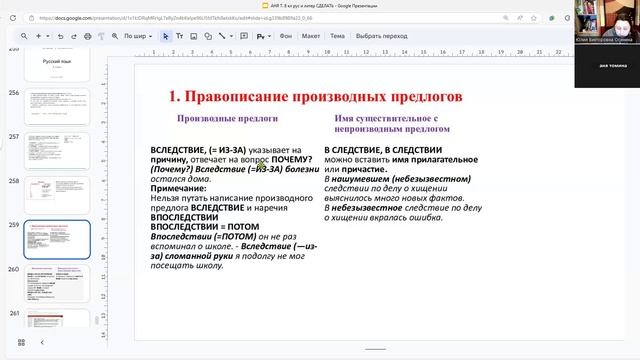Image resolution: width=640 pixels, height=360 pixels.
Task: Click the speaker notes drag handle
Action: 375,349
